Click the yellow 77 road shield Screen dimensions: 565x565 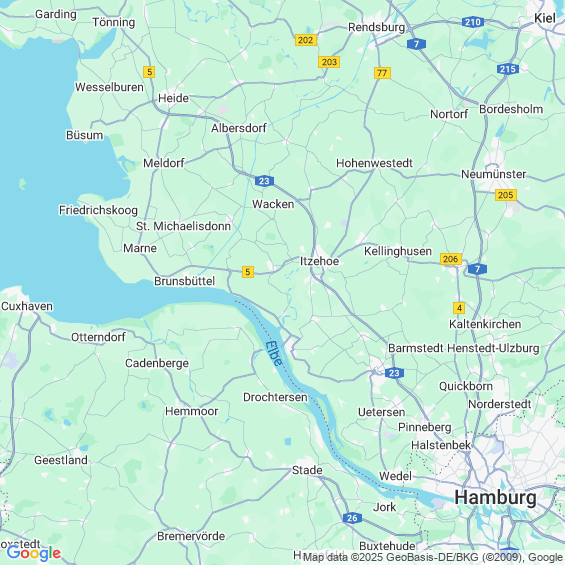point(382,73)
